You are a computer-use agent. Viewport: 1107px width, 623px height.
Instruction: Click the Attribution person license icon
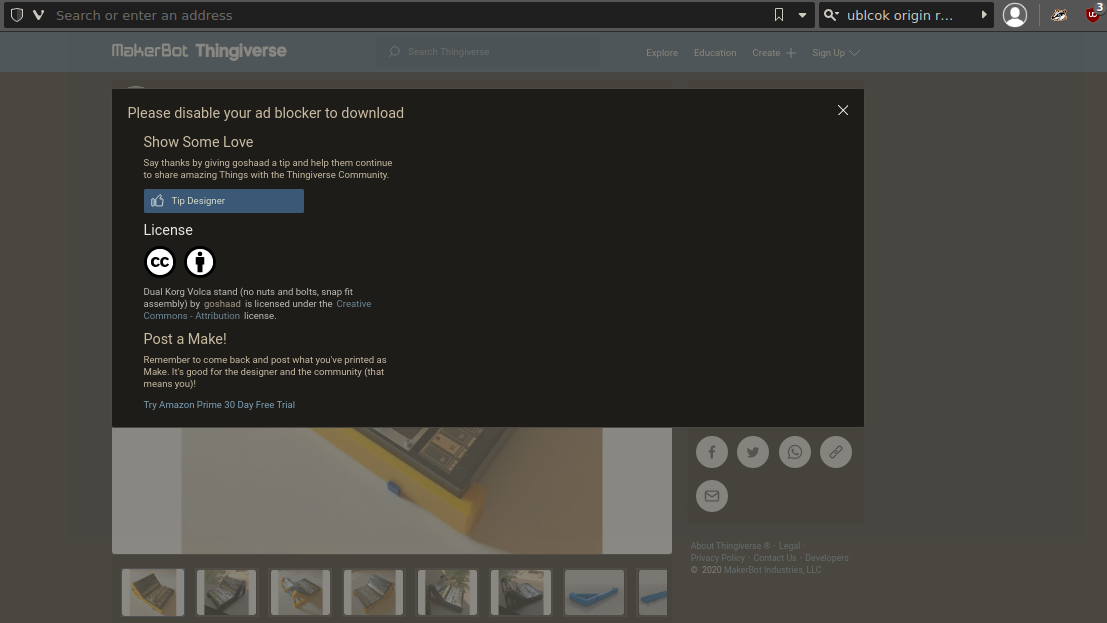click(x=200, y=261)
